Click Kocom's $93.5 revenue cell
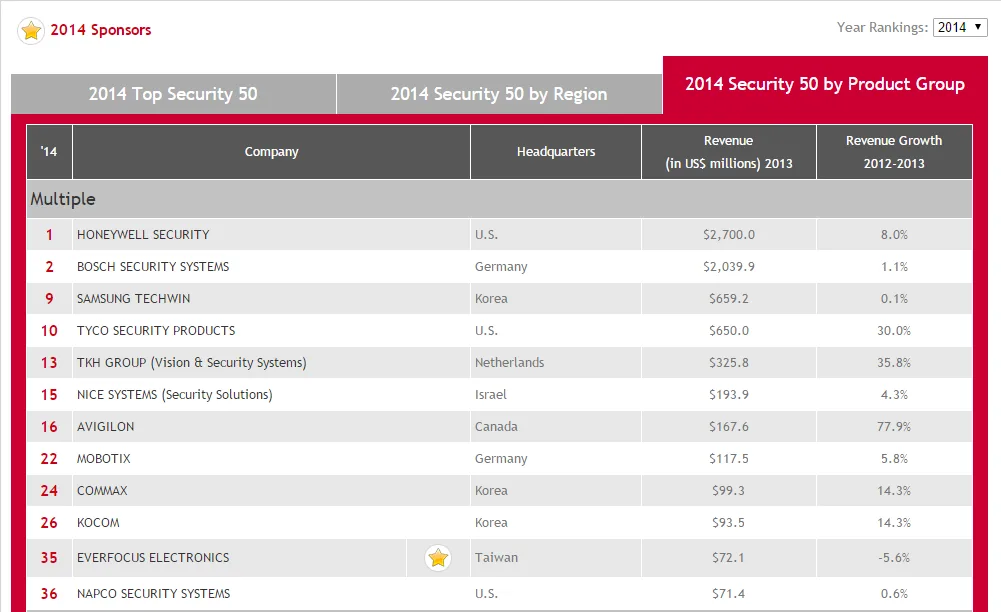 click(x=728, y=523)
